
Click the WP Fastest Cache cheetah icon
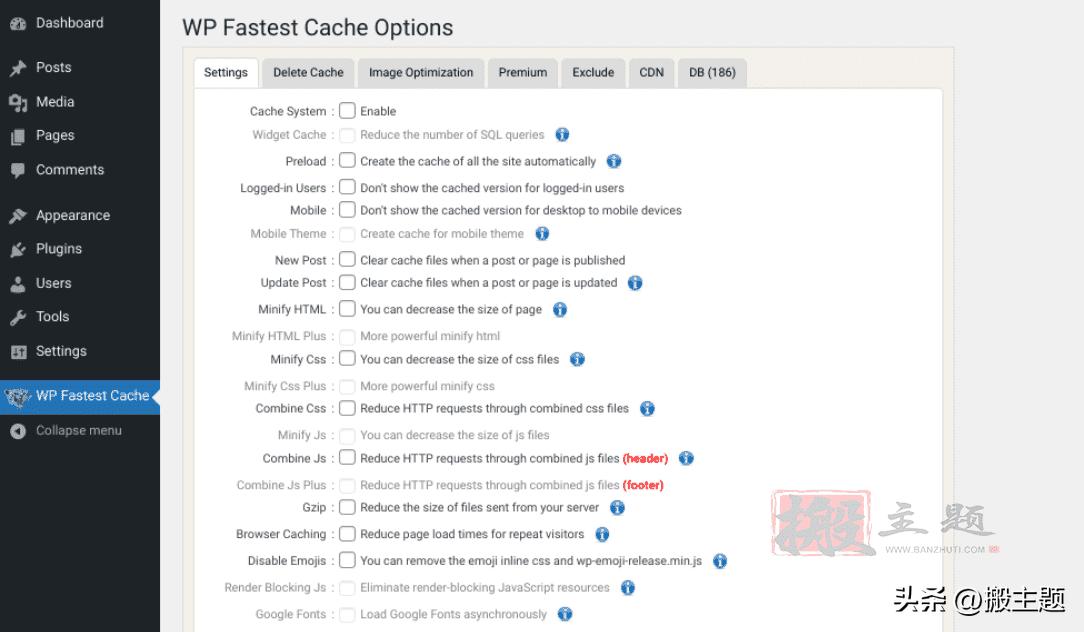(18, 397)
